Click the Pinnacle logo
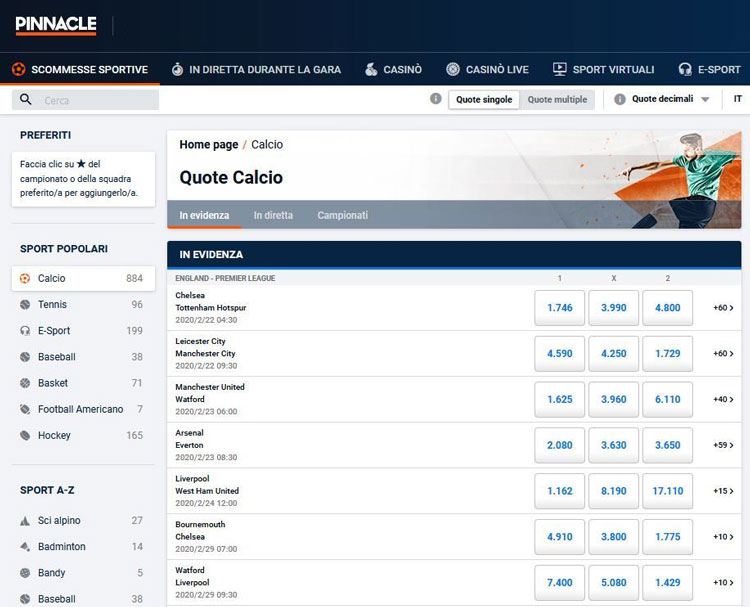Image resolution: width=750 pixels, height=607 pixels. [56, 25]
